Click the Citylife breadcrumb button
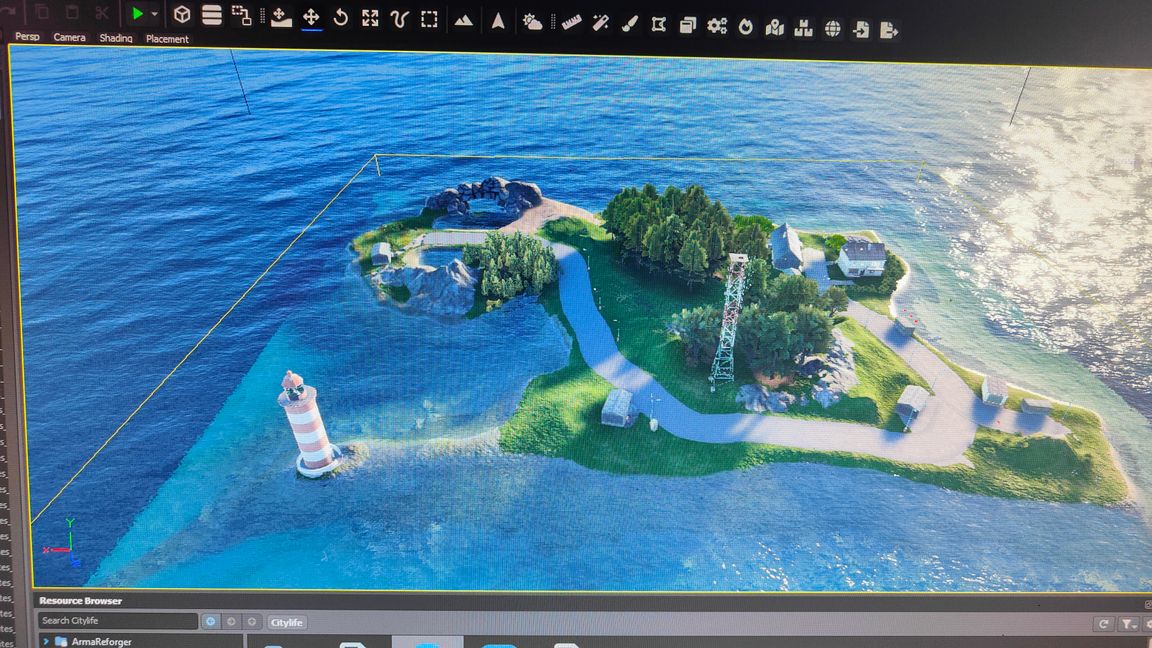This screenshot has width=1152, height=648. click(x=287, y=622)
